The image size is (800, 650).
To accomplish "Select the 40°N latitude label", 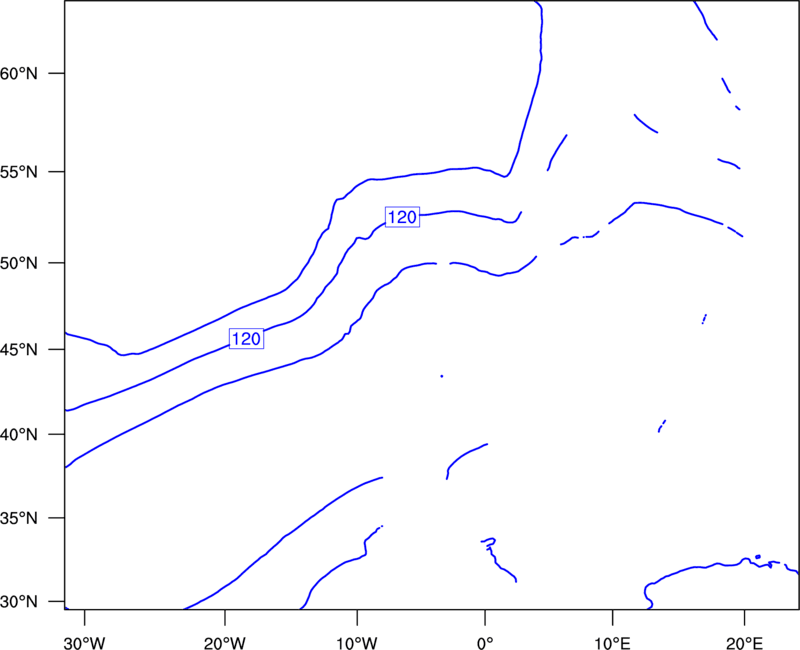I will 19,435.
